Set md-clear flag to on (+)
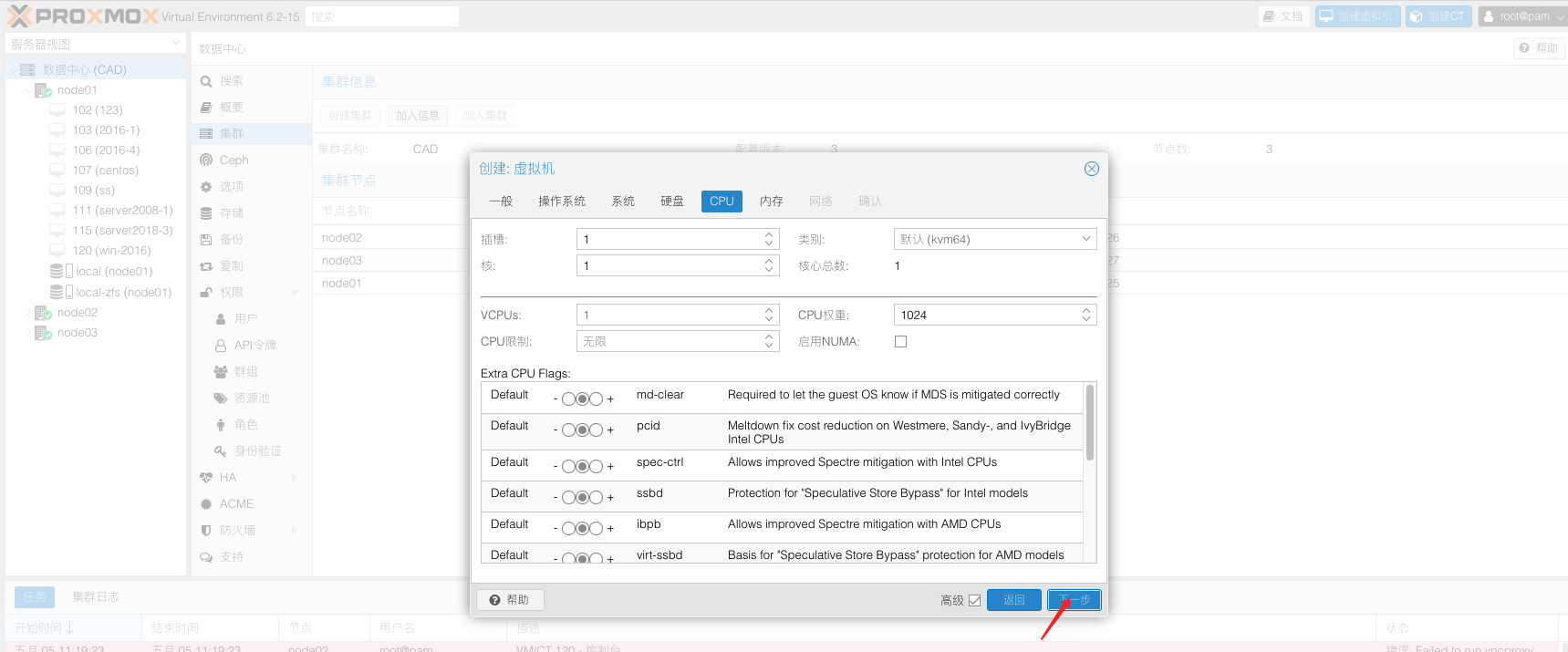 click(596, 398)
